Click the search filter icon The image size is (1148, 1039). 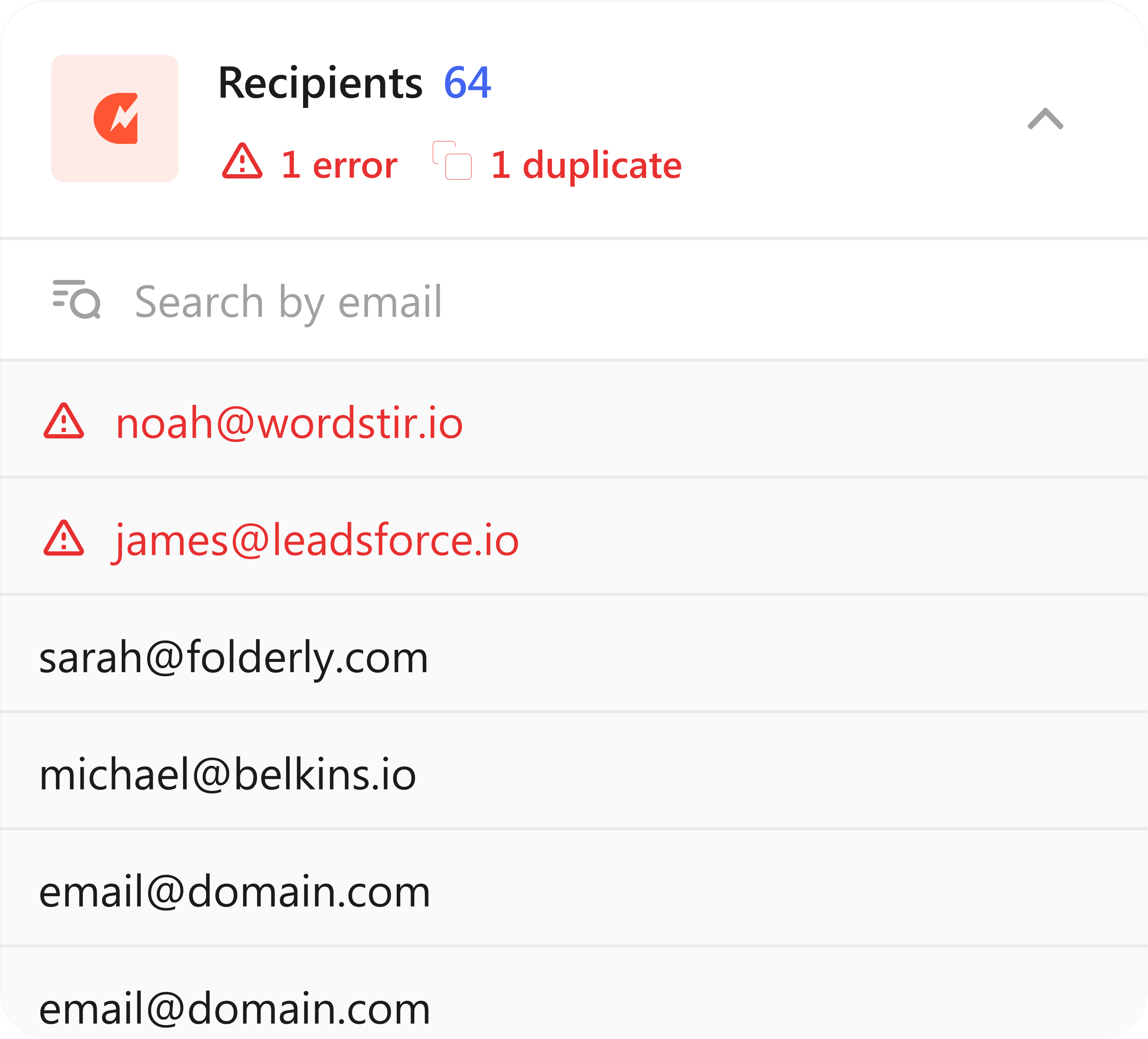tap(76, 299)
